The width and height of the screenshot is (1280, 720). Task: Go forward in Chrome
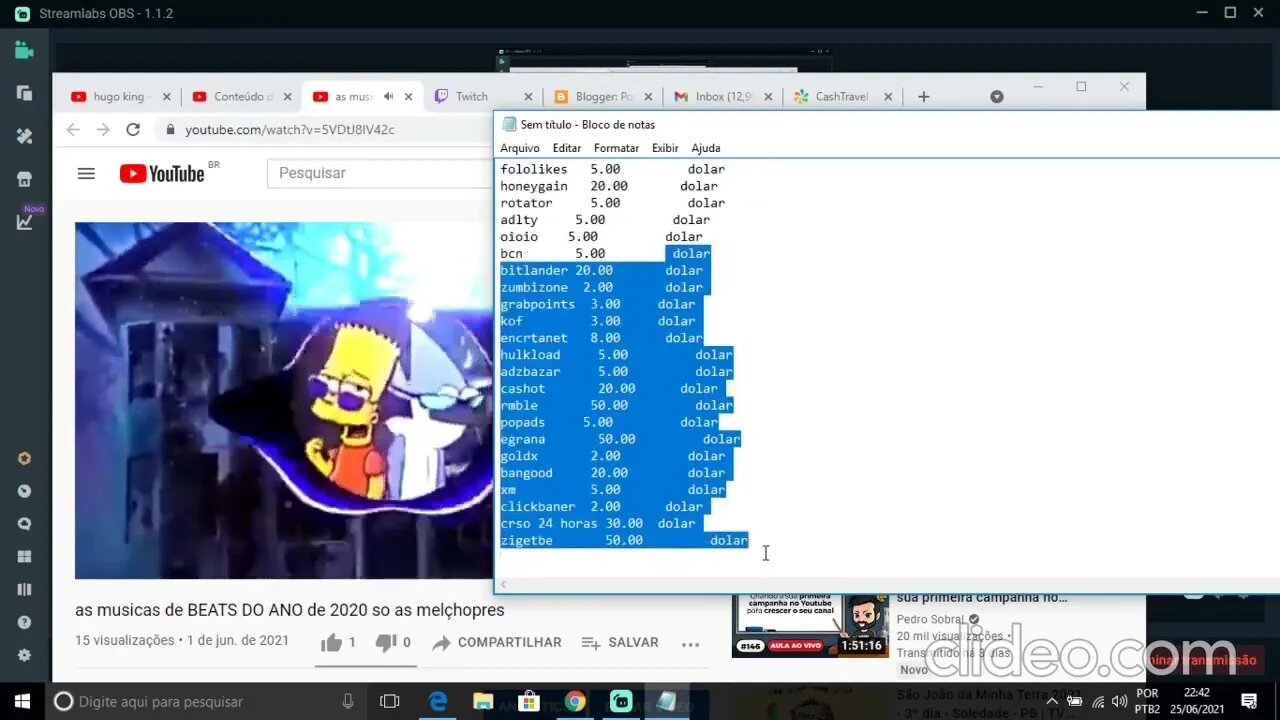[103, 130]
